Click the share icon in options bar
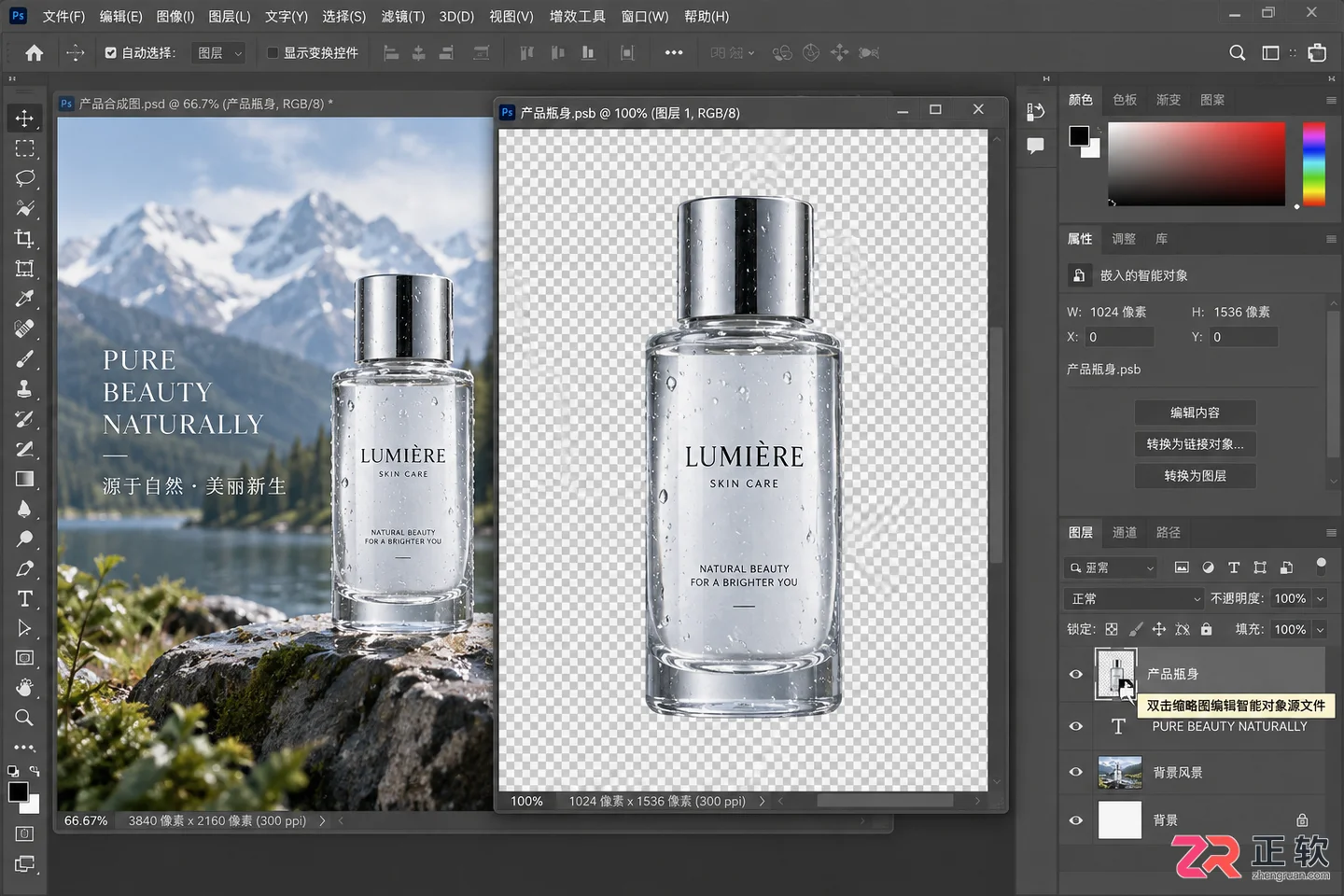The height and width of the screenshot is (896, 1344). [x=1317, y=53]
